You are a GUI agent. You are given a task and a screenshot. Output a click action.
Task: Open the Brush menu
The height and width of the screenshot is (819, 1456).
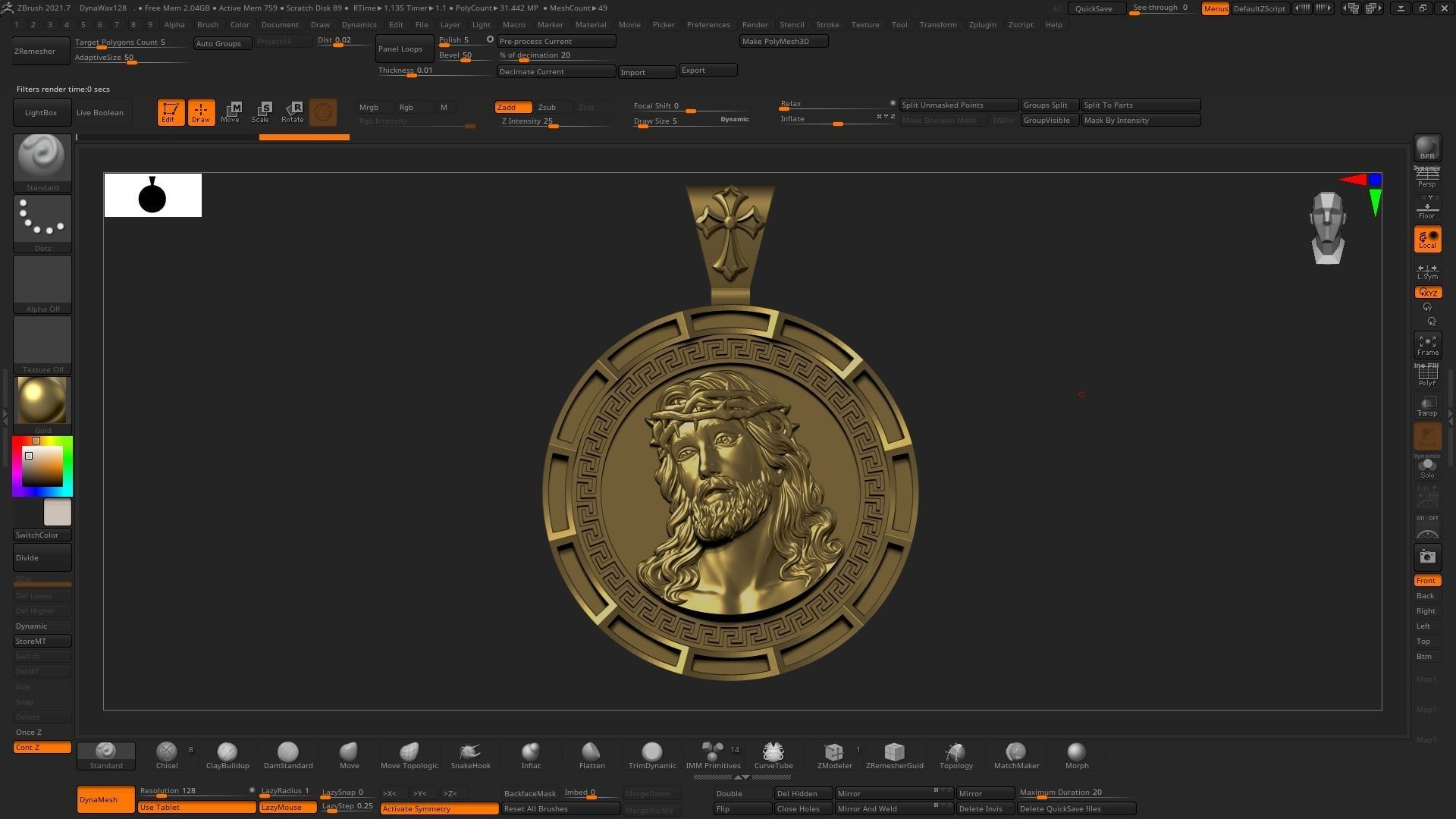pos(207,24)
